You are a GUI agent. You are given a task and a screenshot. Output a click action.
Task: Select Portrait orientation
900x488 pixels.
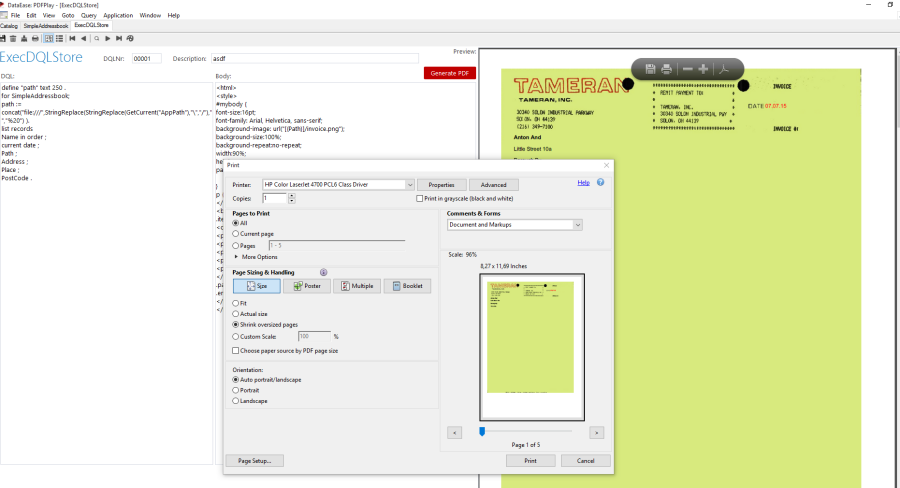click(235, 390)
